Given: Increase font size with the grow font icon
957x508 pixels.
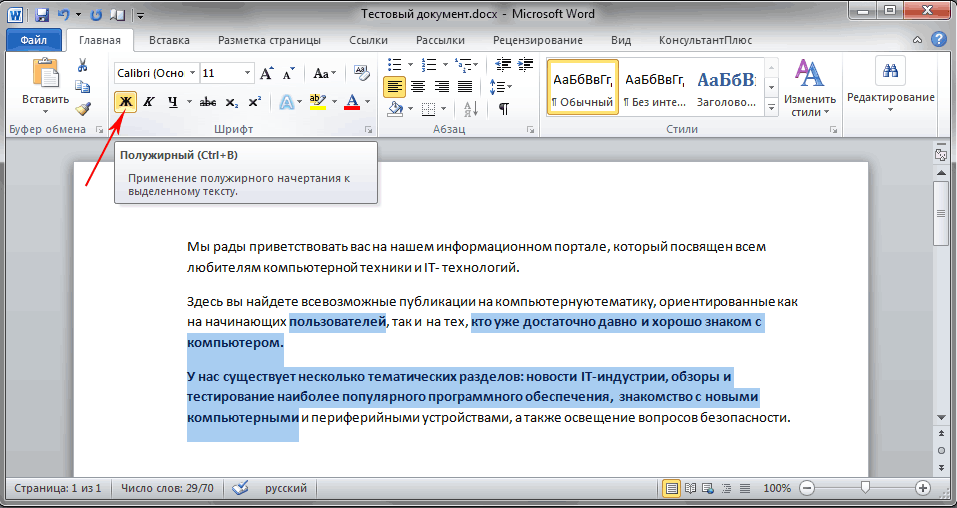Looking at the screenshot, I should tap(267, 73).
